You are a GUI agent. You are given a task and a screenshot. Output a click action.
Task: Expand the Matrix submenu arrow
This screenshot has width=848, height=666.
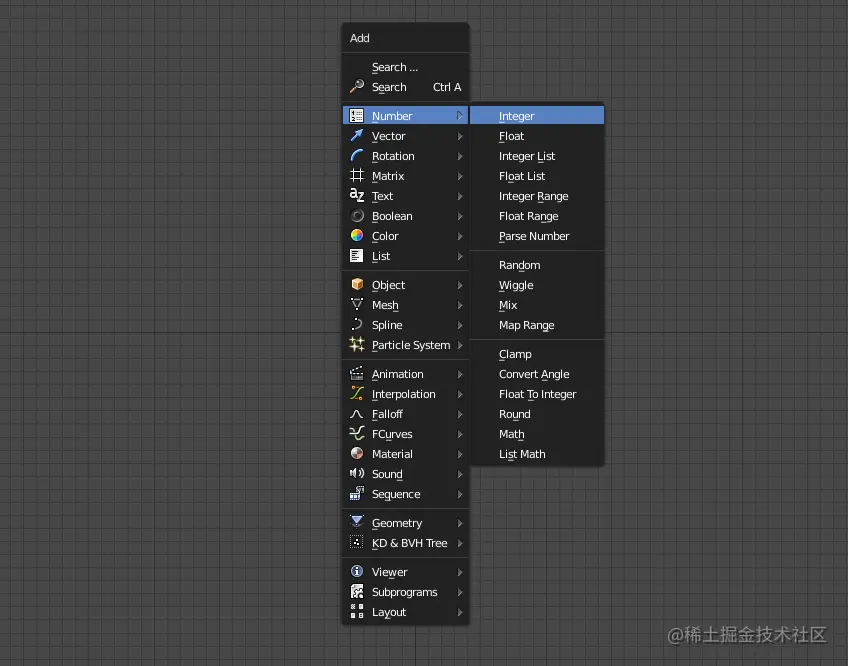pyautogui.click(x=460, y=176)
